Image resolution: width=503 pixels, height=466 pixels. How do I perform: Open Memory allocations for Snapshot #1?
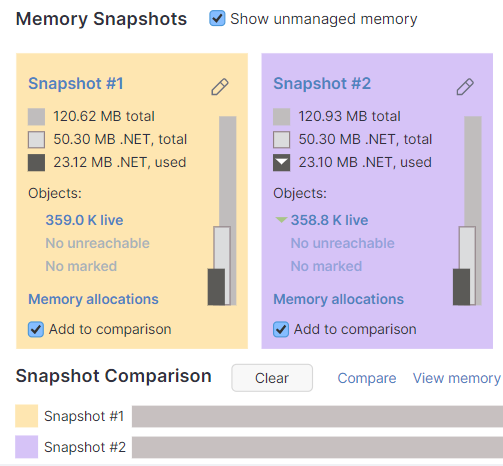point(93,299)
